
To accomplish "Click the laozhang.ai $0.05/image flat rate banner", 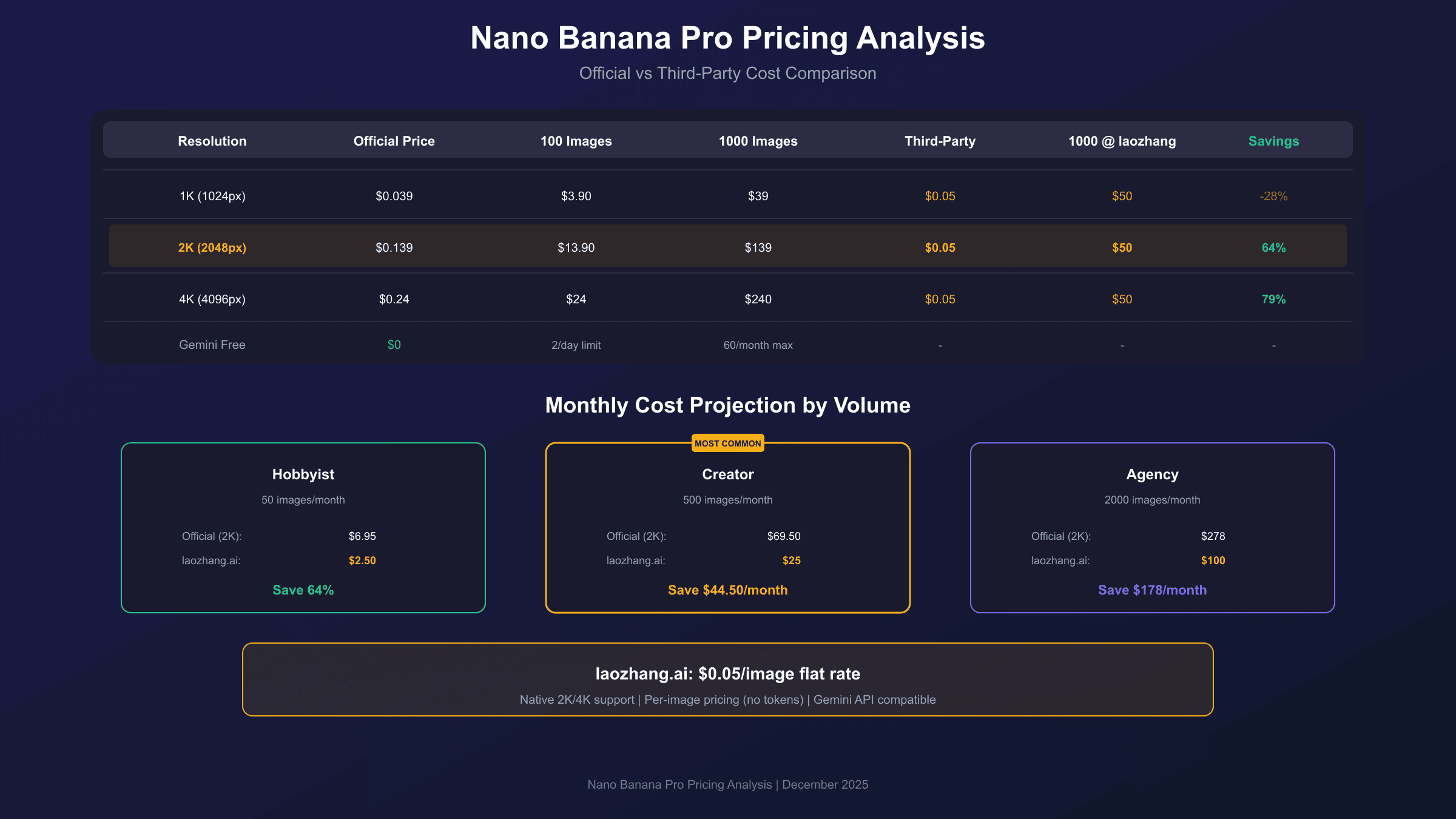I will tap(727, 679).
